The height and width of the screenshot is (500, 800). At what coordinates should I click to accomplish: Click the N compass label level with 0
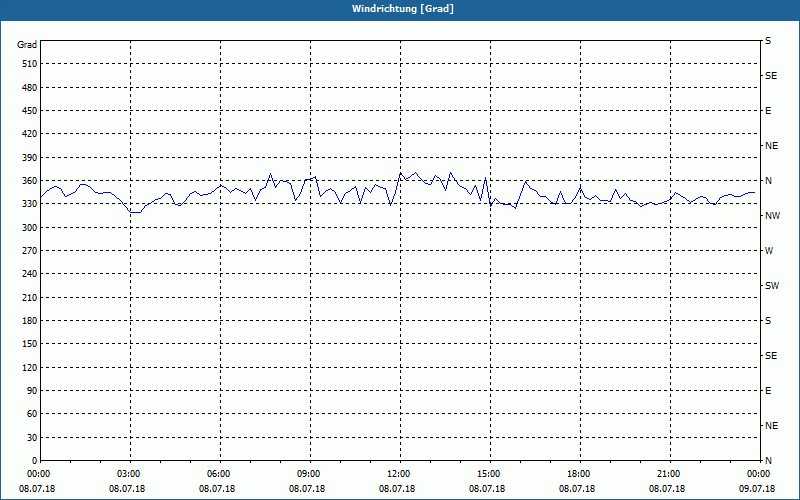pyautogui.click(x=768, y=461)
